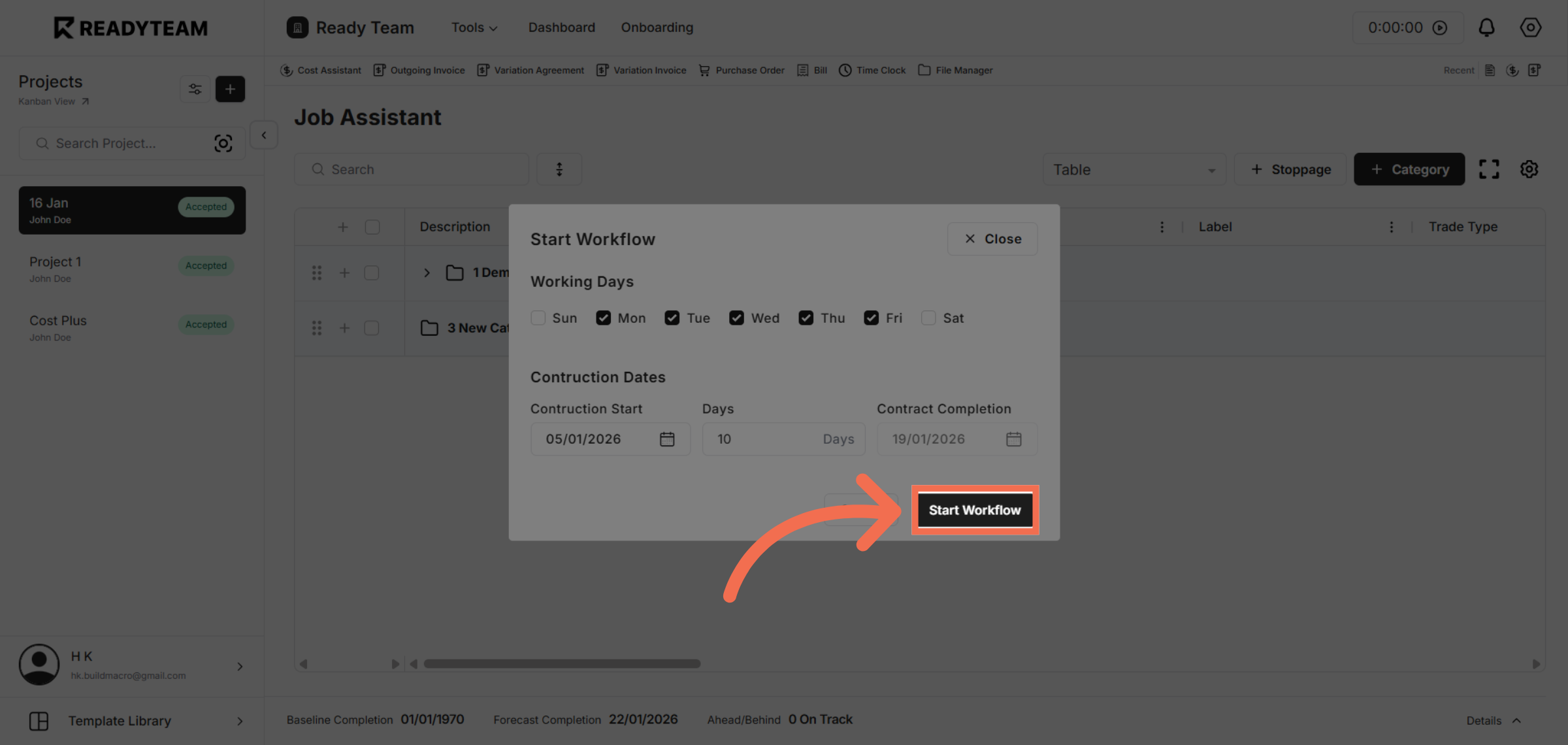The width and height of the screenshot is (1568, 745).
Task: Expand the 1 Demo category row
Action: coord(427,273)
